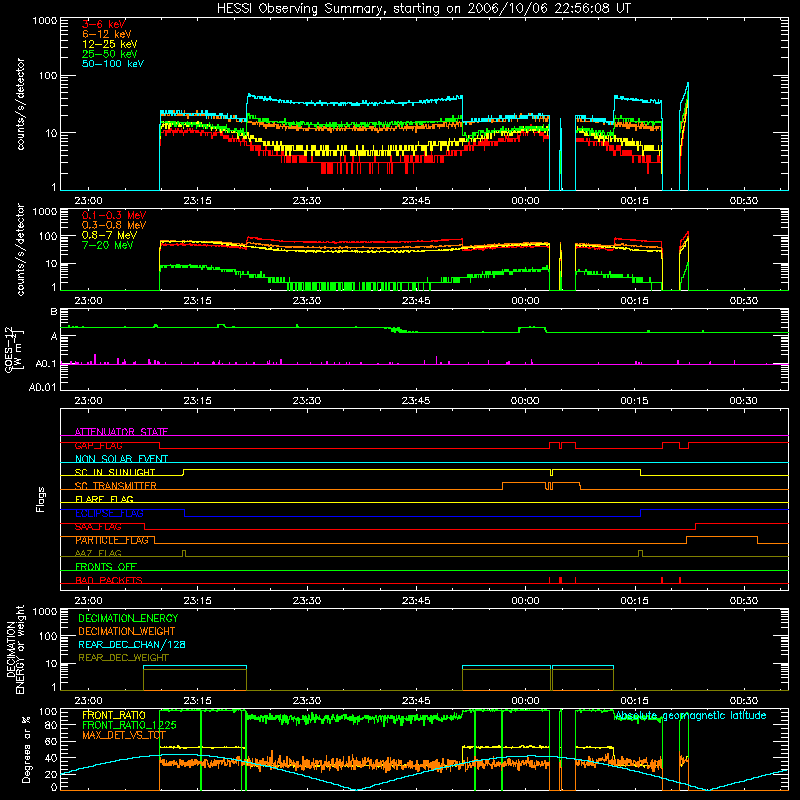Select the orange 6-12 keV legend label

coord(107,34)
